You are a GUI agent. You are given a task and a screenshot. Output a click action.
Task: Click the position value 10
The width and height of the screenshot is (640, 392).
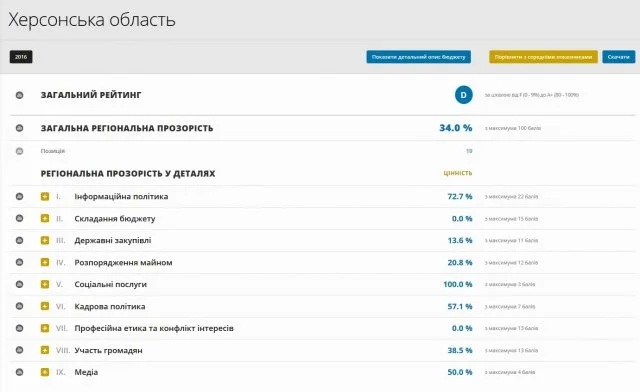(x=469, y=151)
